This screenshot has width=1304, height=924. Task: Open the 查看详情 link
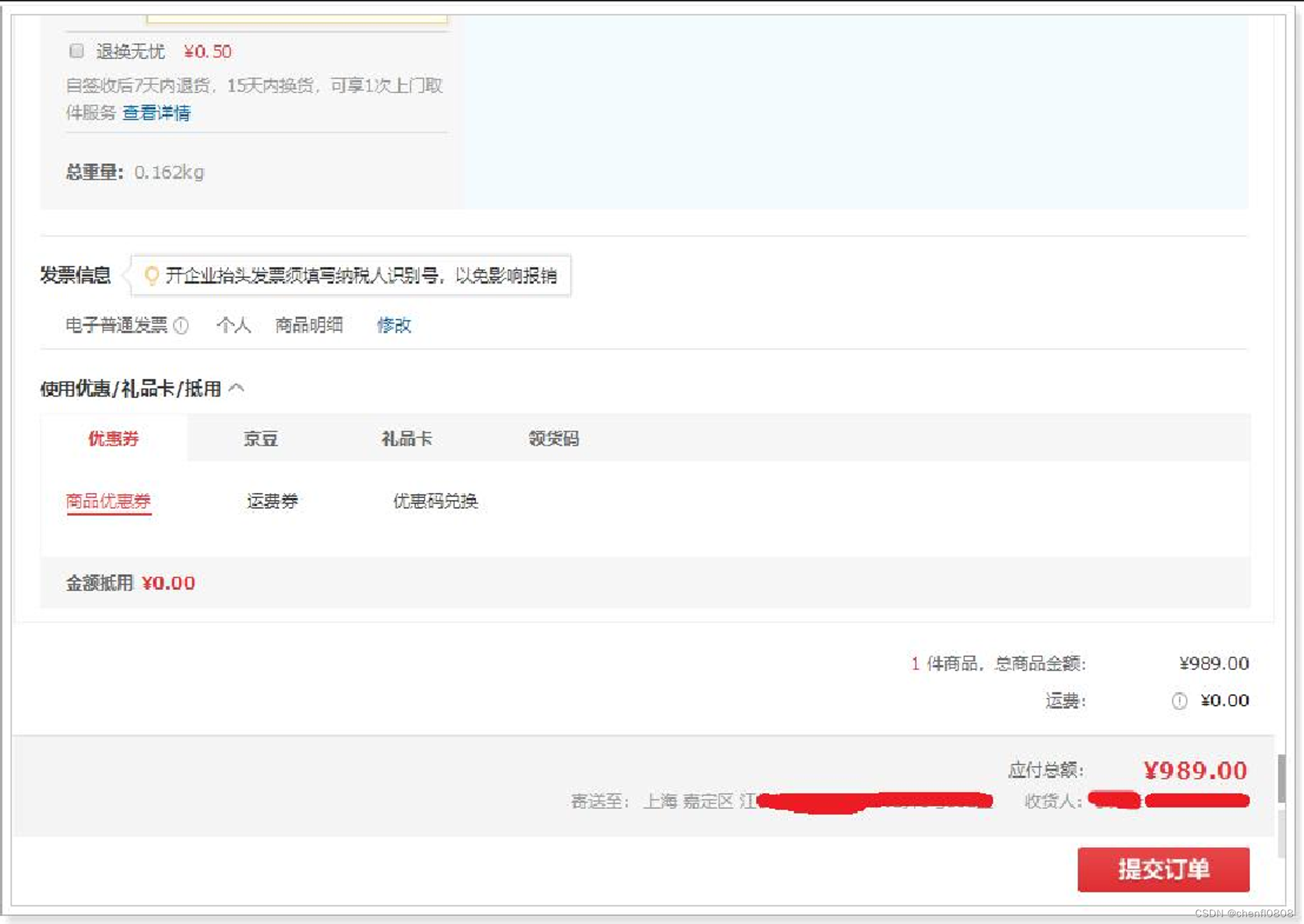[156, 113]
